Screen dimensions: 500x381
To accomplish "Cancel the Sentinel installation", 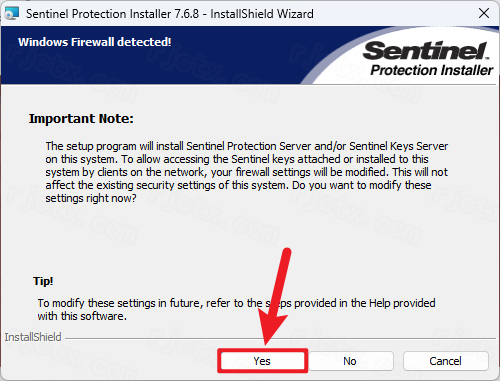I will [446, 361].
